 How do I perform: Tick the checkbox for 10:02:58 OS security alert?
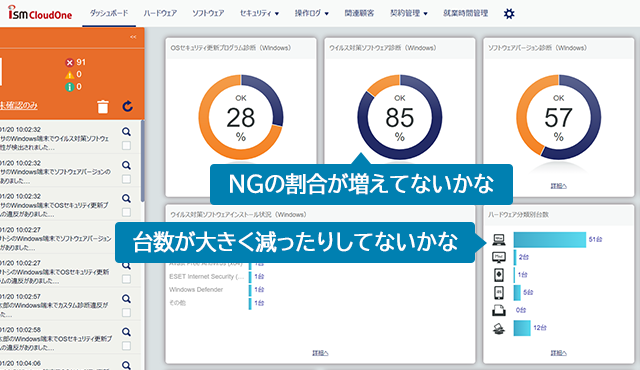tap(127, 346)
